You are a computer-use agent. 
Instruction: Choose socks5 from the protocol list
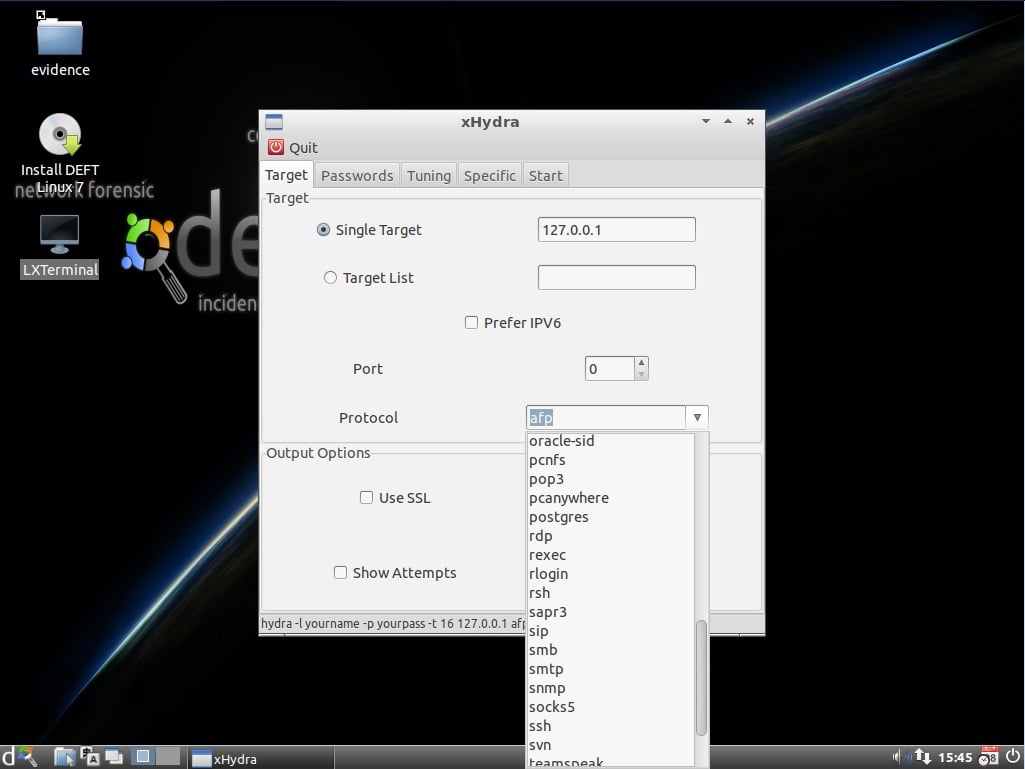pos(611,707)
